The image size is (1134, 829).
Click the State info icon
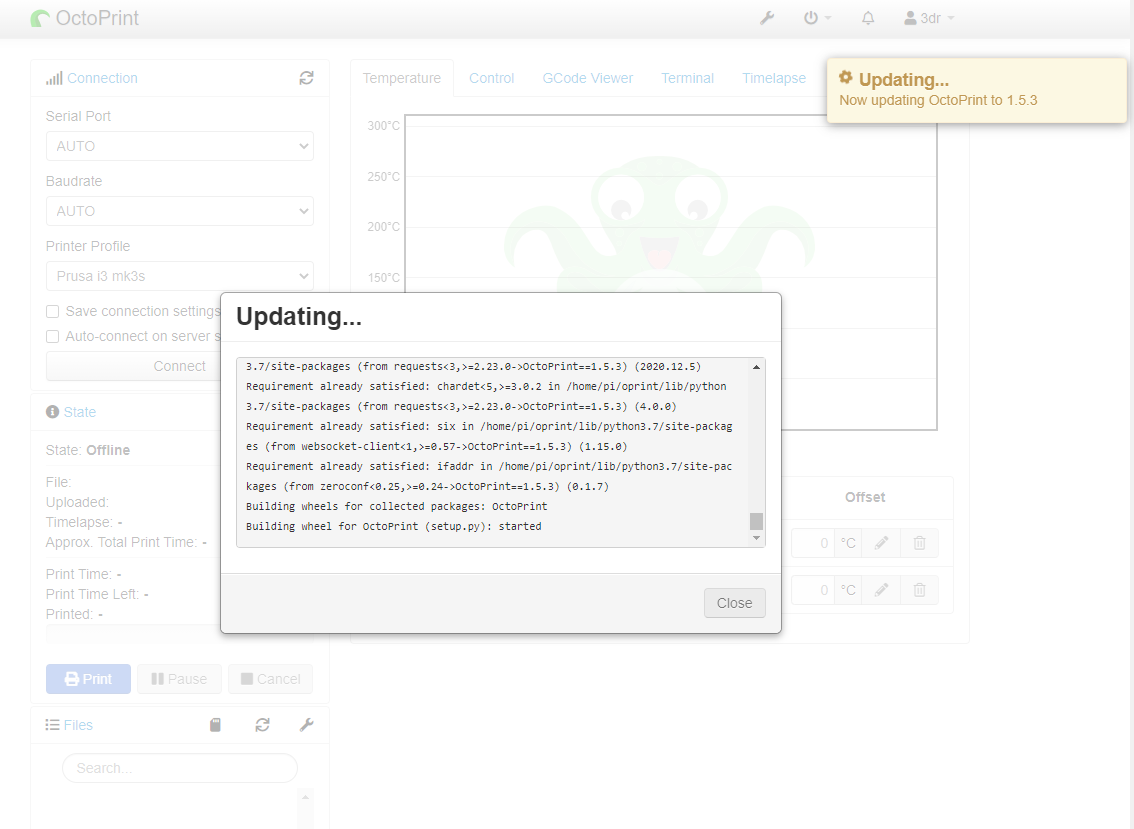click(x=52, y=412)
